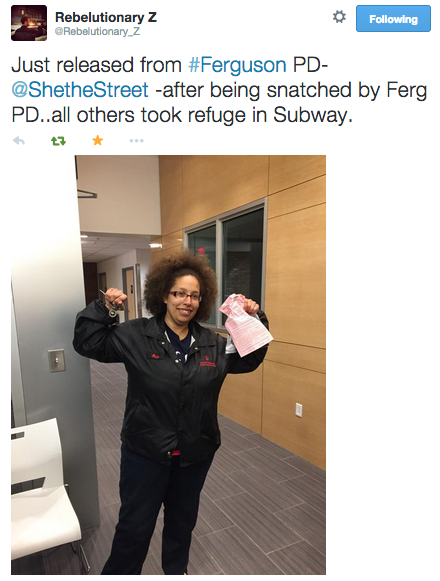Open the Rebelutionary Z profile avatar
The image size is (440, 581).
[29, 23]
